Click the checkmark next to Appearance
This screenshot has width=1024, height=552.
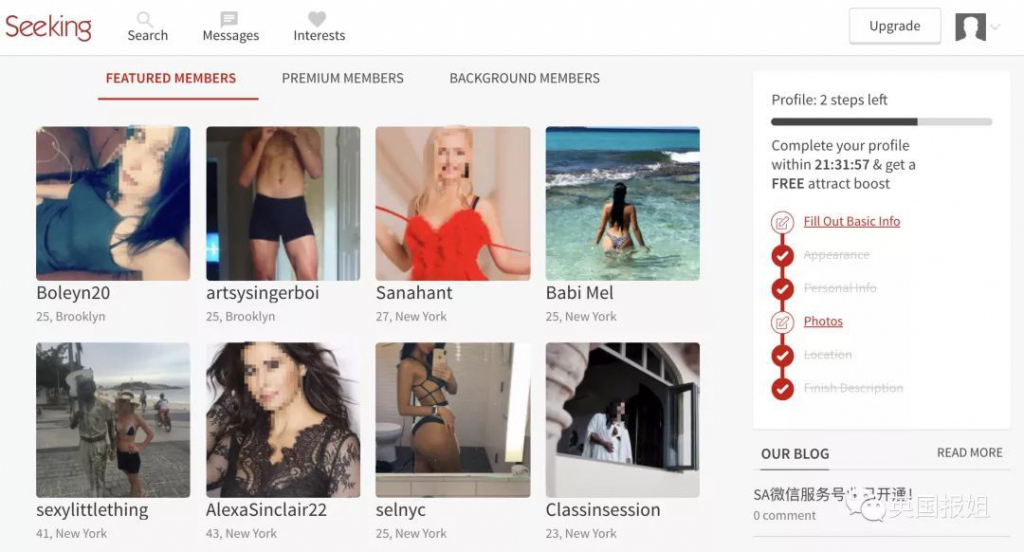[782, 255]
